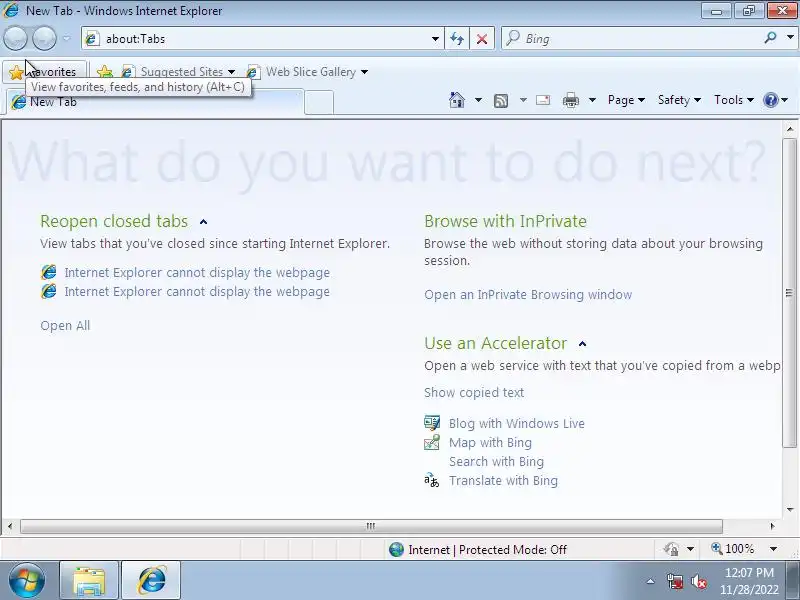Viewport: 800px width, 600px height.
Task: Click Open an InPrivate Browsing window link
Action: pyautogui.click(x=528, y=295)
